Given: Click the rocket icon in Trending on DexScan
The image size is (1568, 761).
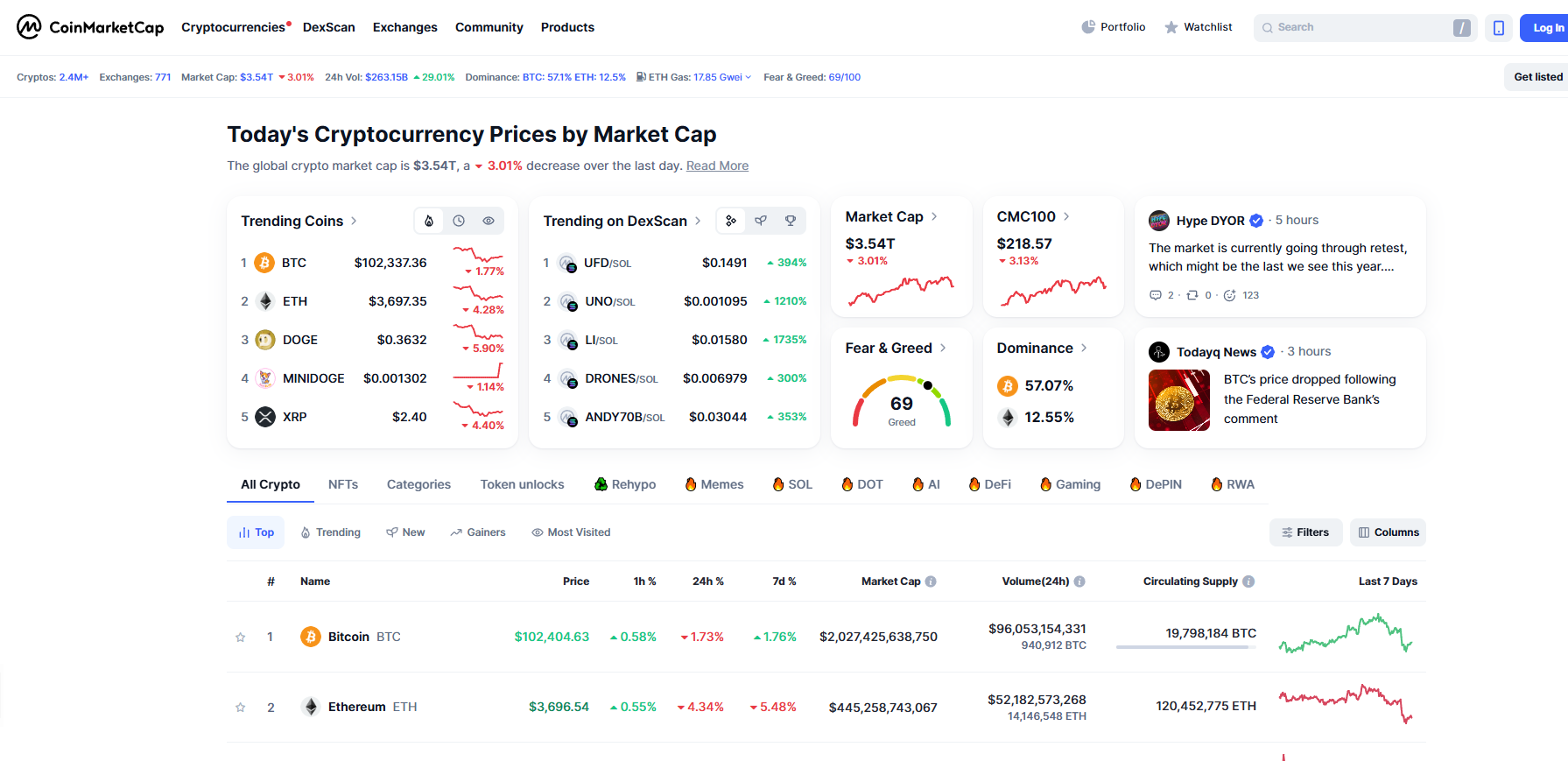Looking at the screenshot, I should pyautogui.click(x=761, y=221).
